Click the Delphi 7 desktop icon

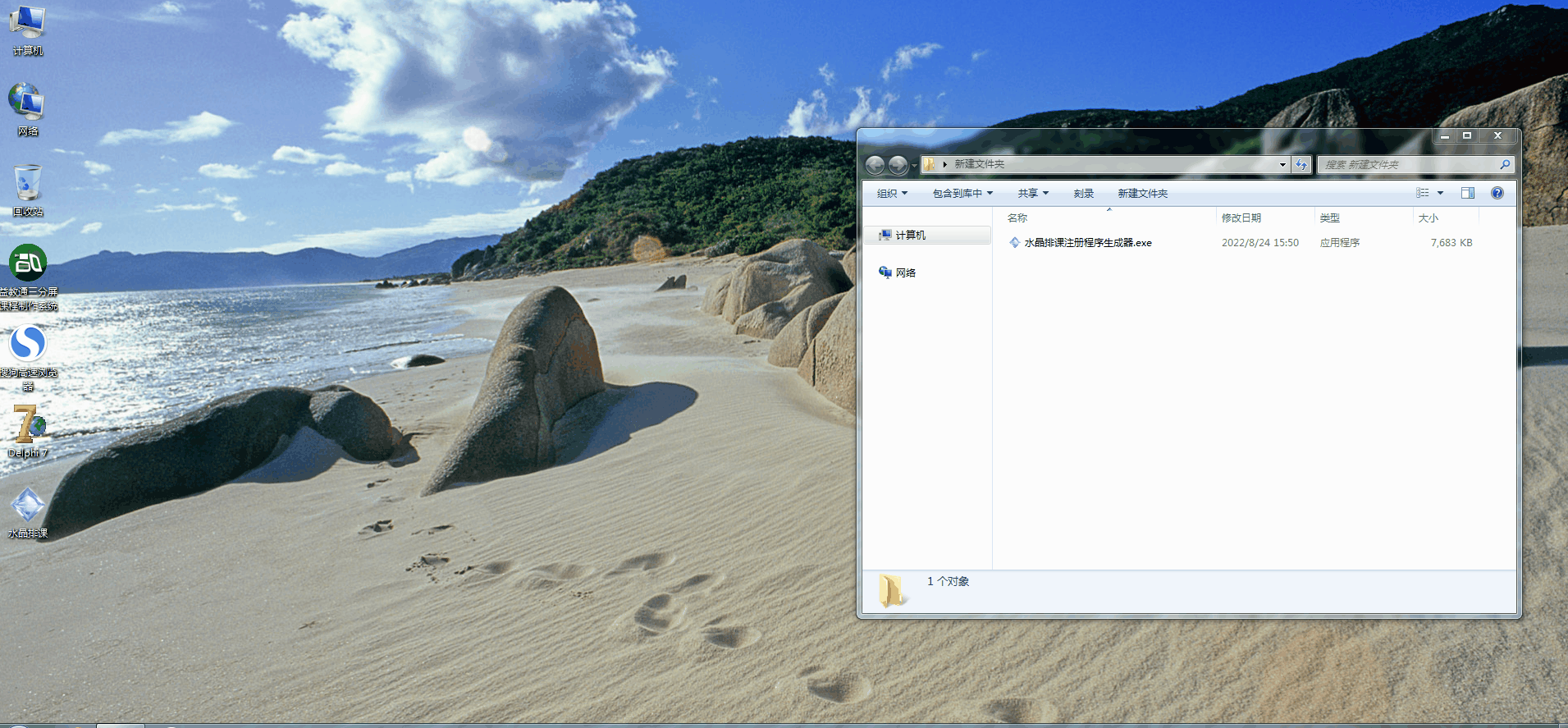click(x=28, y=427)
